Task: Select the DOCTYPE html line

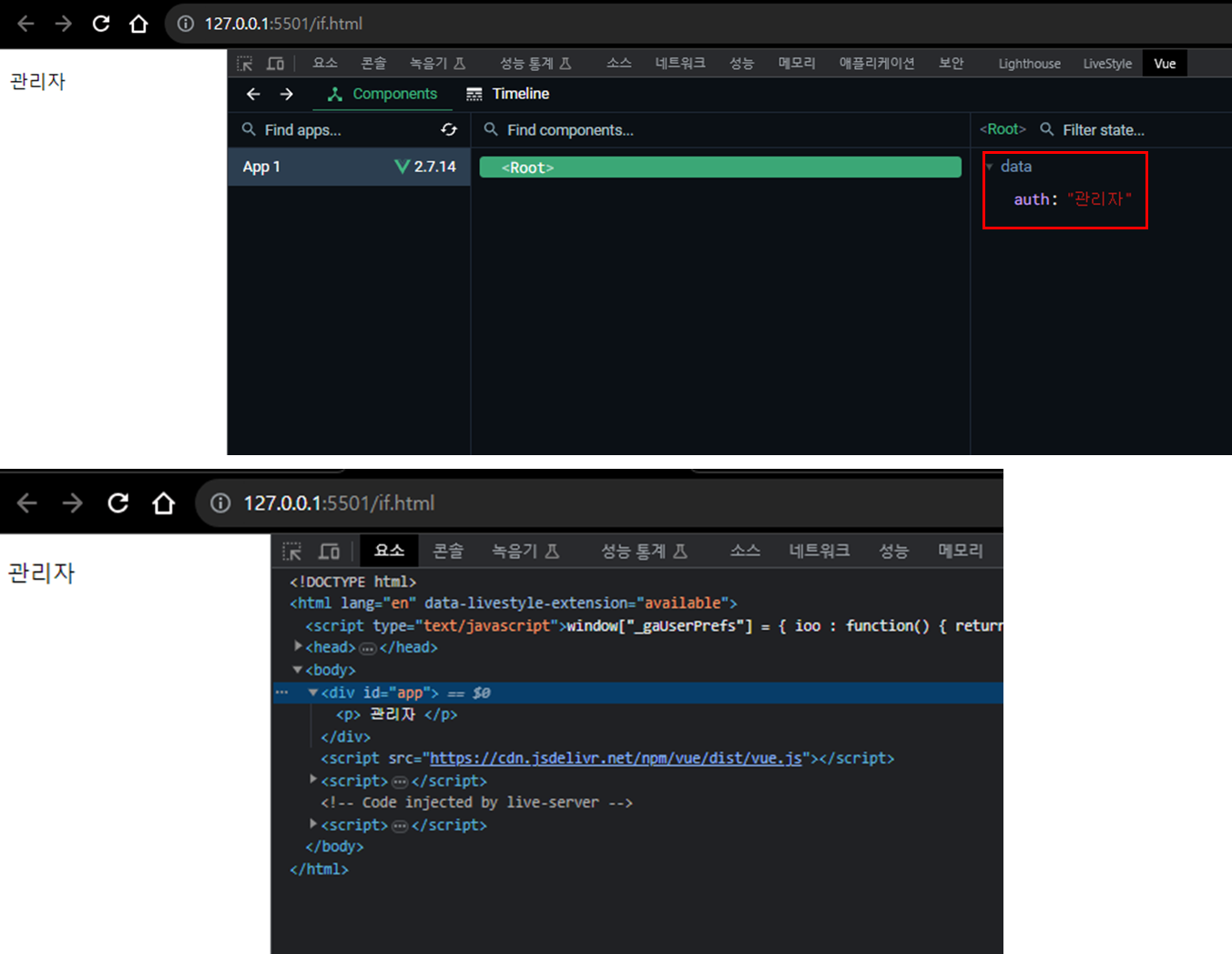Action: pyautogui.click(x=352, y=582)
